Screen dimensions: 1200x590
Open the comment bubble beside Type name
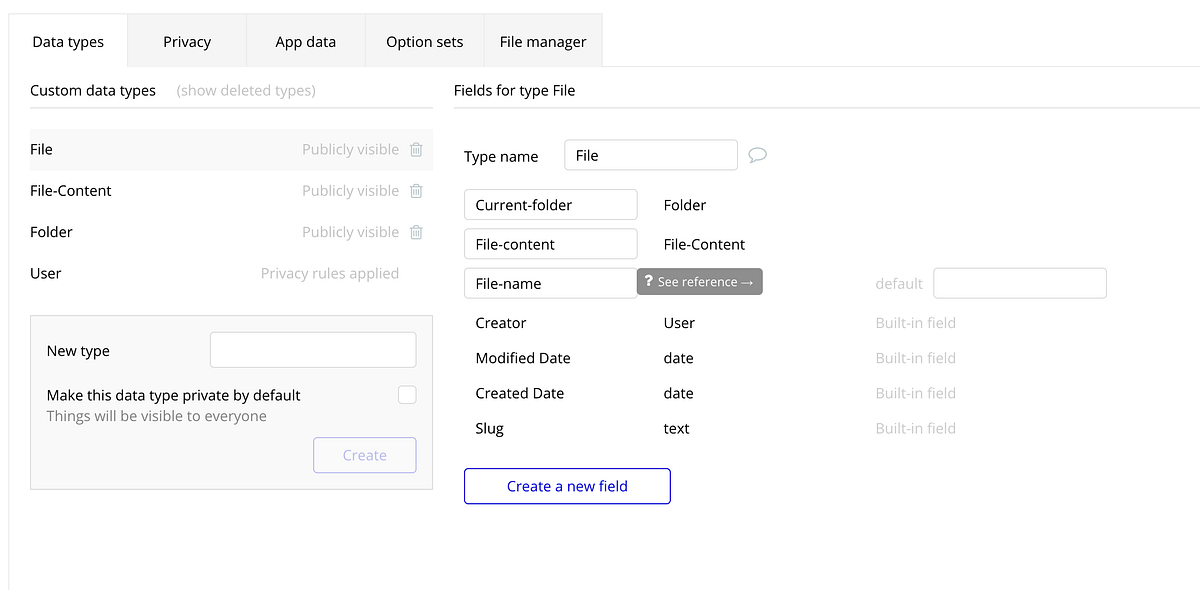(x=757, y=154)
